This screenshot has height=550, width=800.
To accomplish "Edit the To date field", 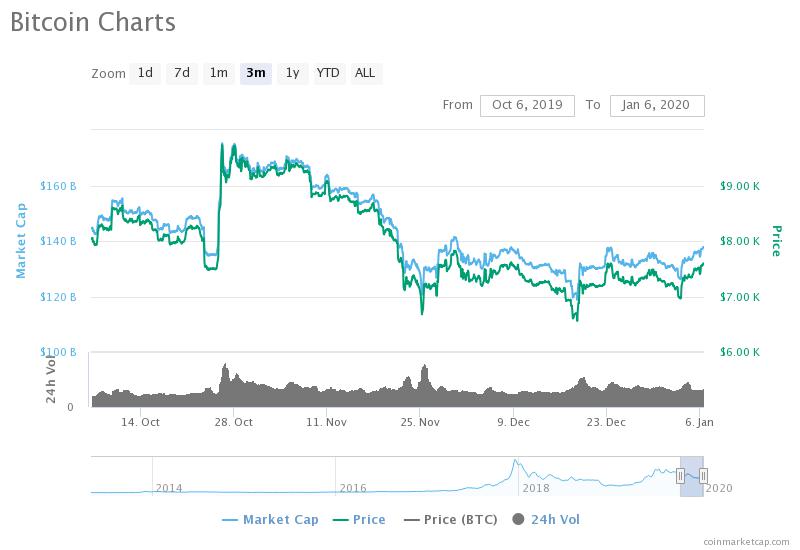I will click(x=657, y=105).
